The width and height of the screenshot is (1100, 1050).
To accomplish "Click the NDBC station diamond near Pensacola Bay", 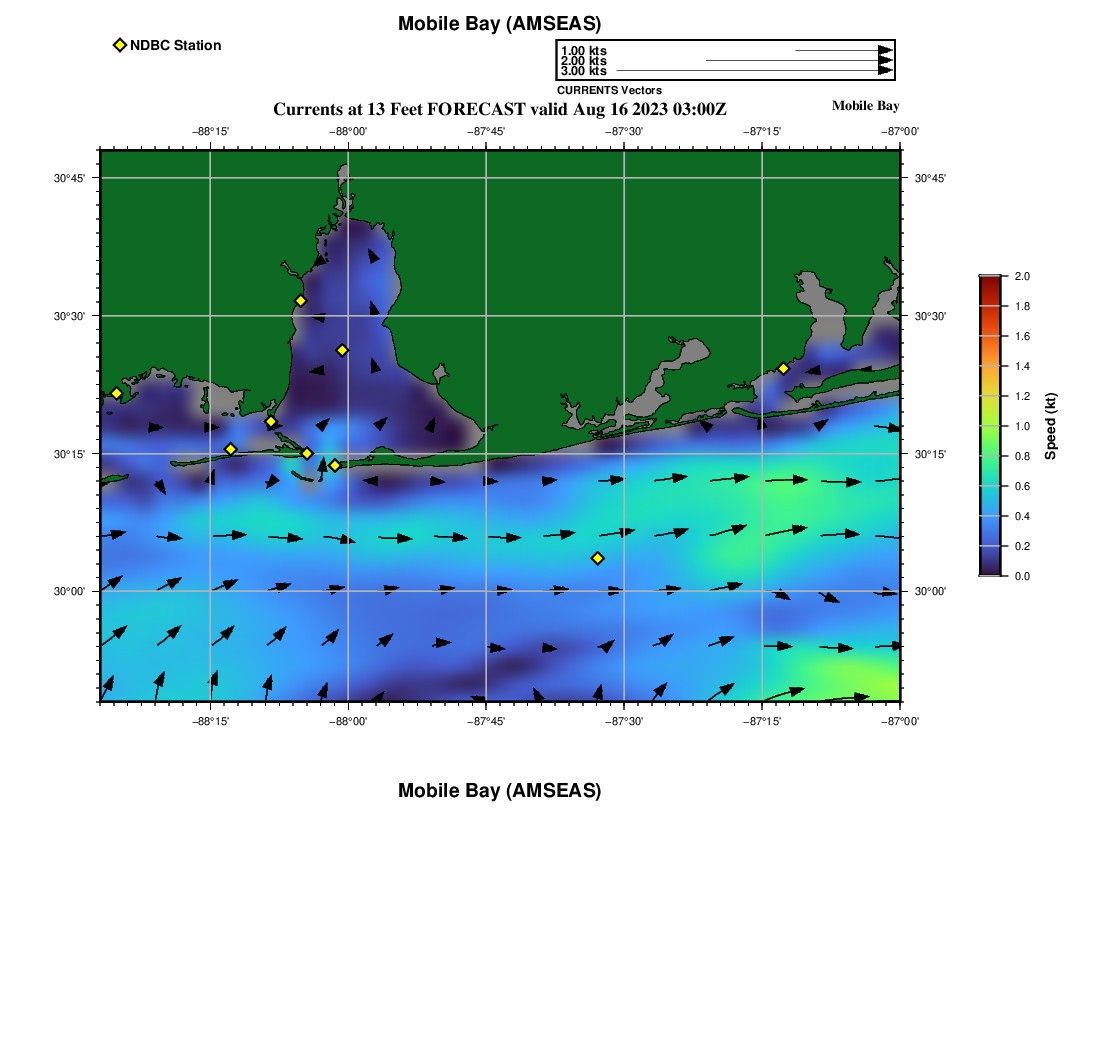I will pos(783,369).
